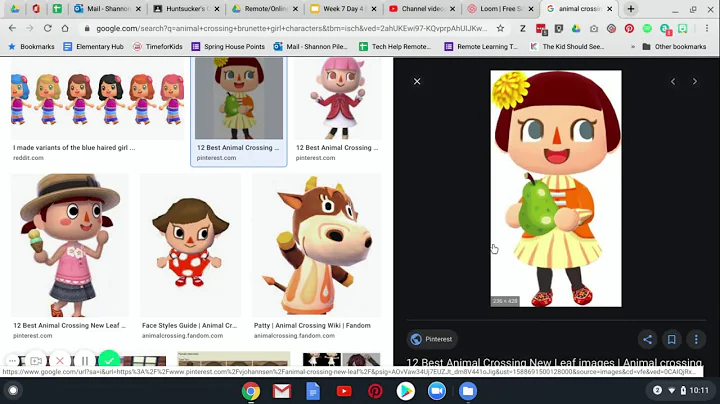Viewport: 720px width, 404px height.
Task: Open The Kid Should See bookmark
Action: (x=567, y=46)
